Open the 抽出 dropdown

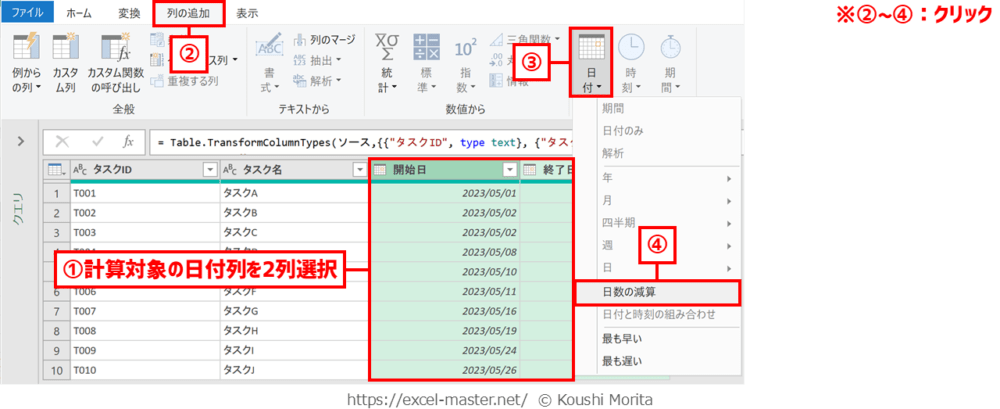318,60
